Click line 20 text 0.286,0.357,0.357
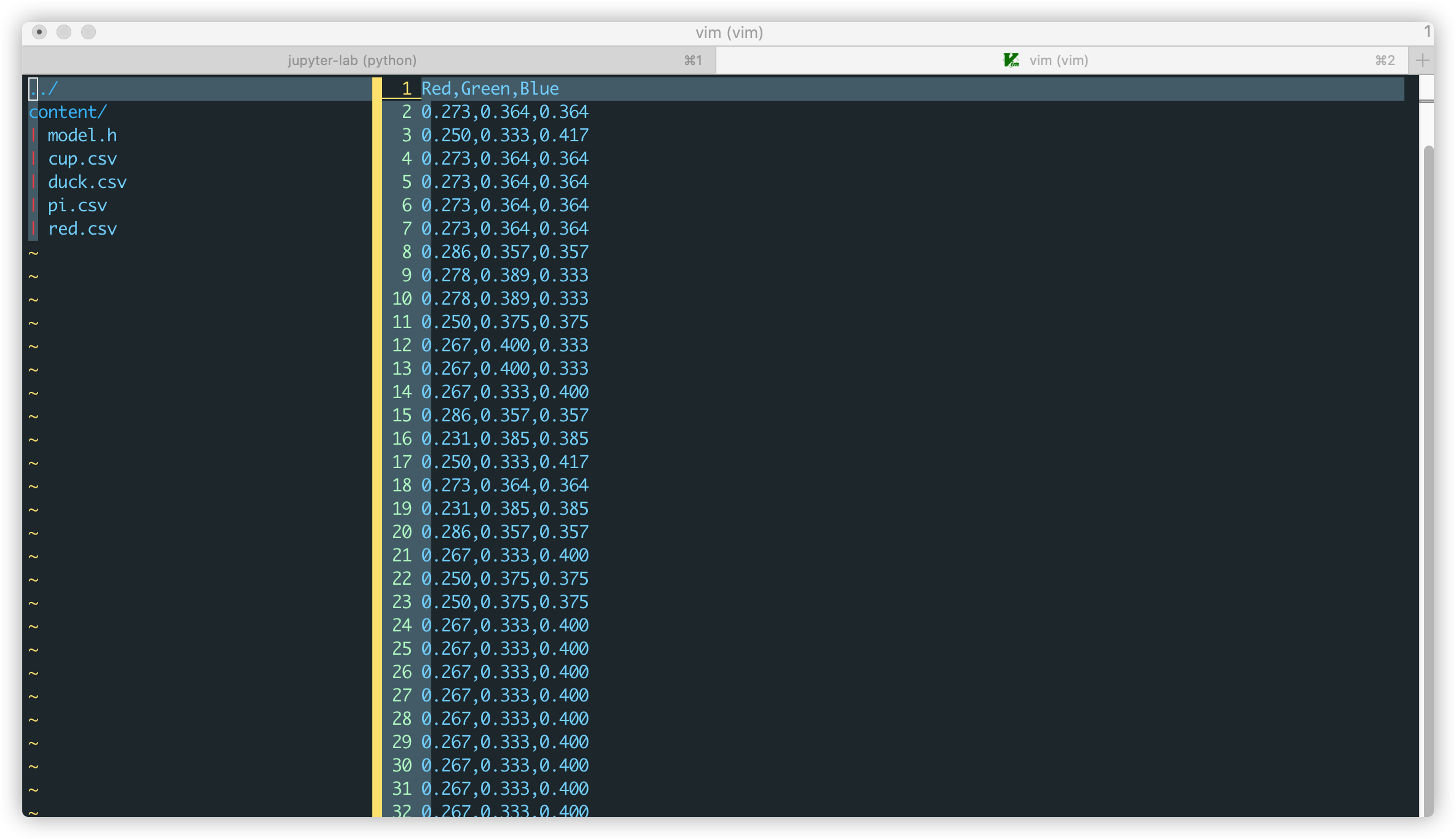The width and height of the screenshot is (1456, 839). click(505, 532)
